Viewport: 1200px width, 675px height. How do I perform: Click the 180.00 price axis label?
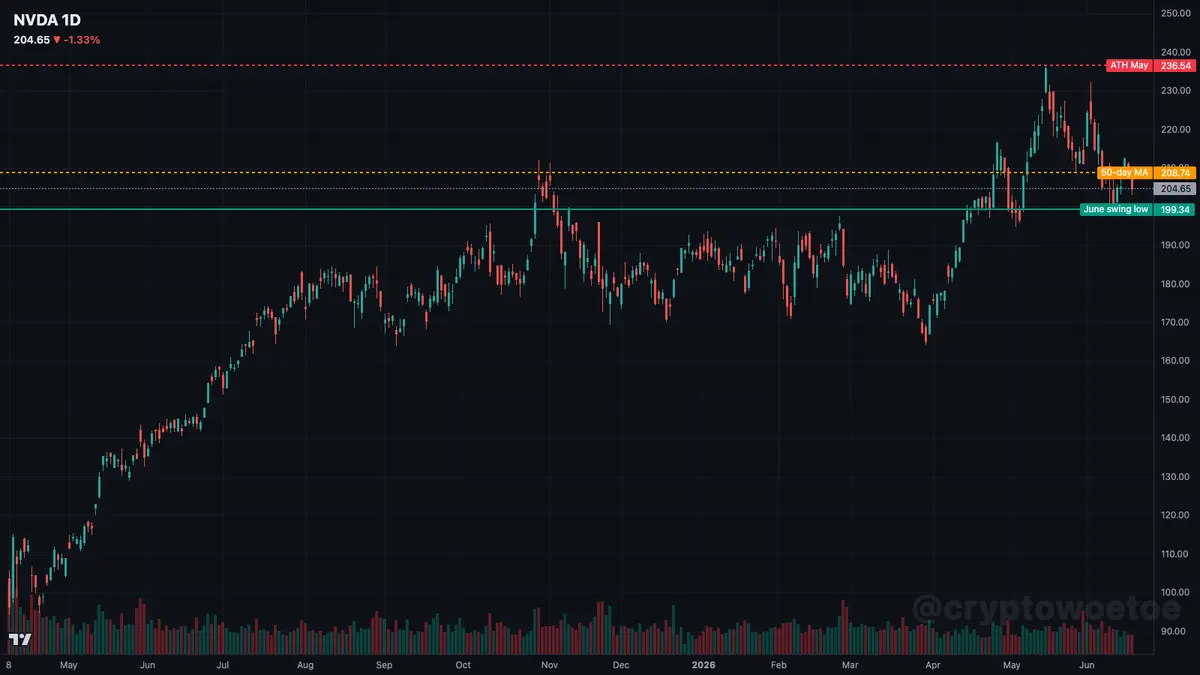1174,283
